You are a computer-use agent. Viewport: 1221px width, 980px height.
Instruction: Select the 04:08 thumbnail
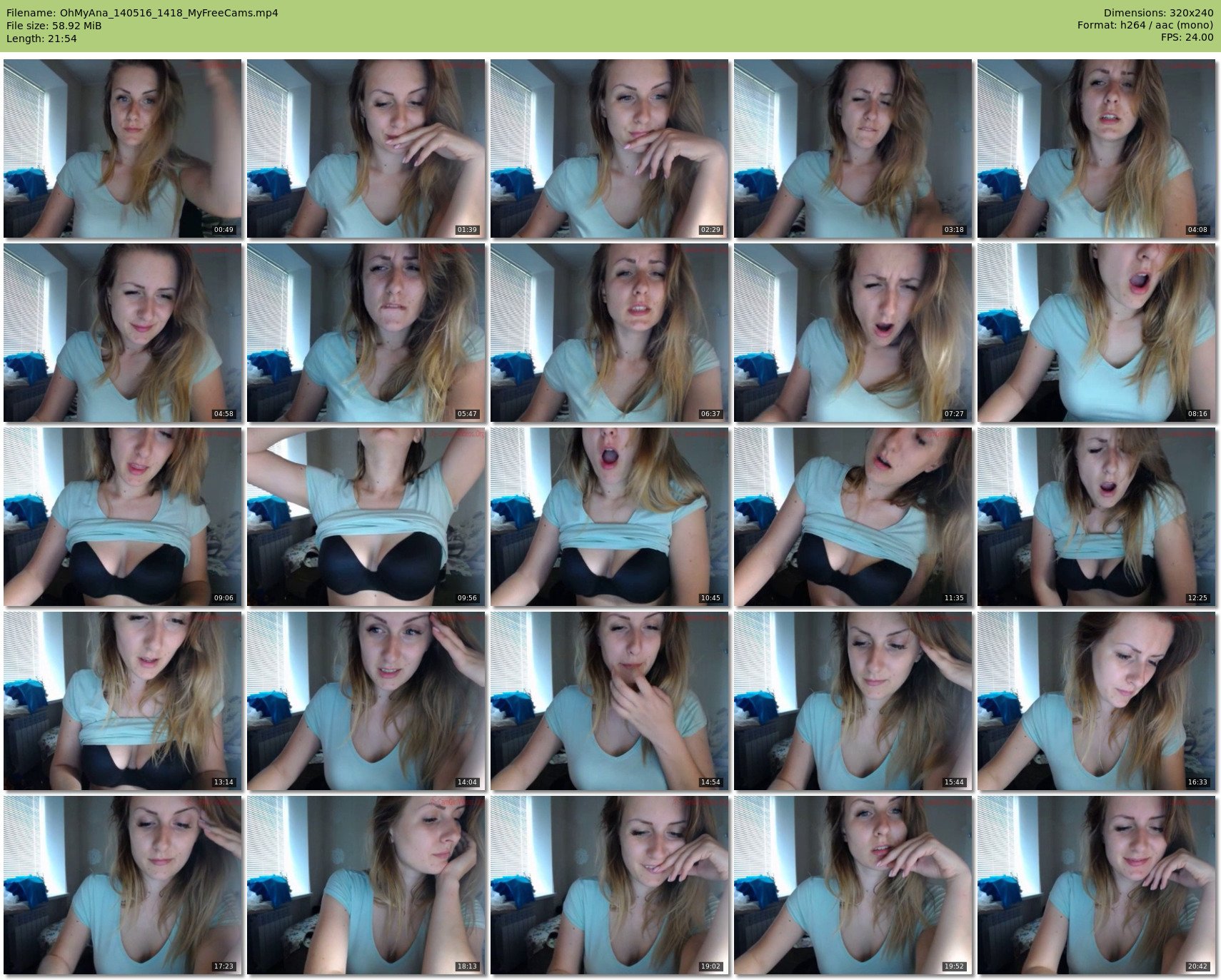[x=1096, y=148]
